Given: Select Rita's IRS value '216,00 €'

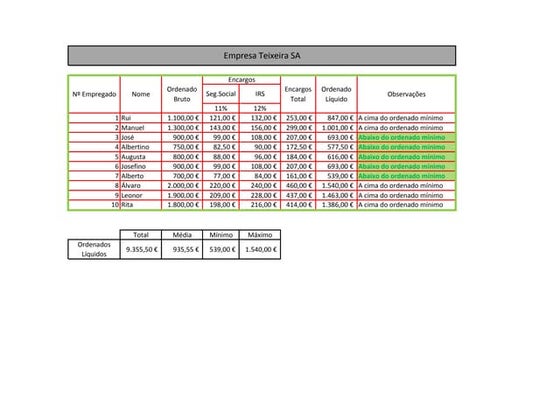Looking at the screenshot, I should pos(260,205).
